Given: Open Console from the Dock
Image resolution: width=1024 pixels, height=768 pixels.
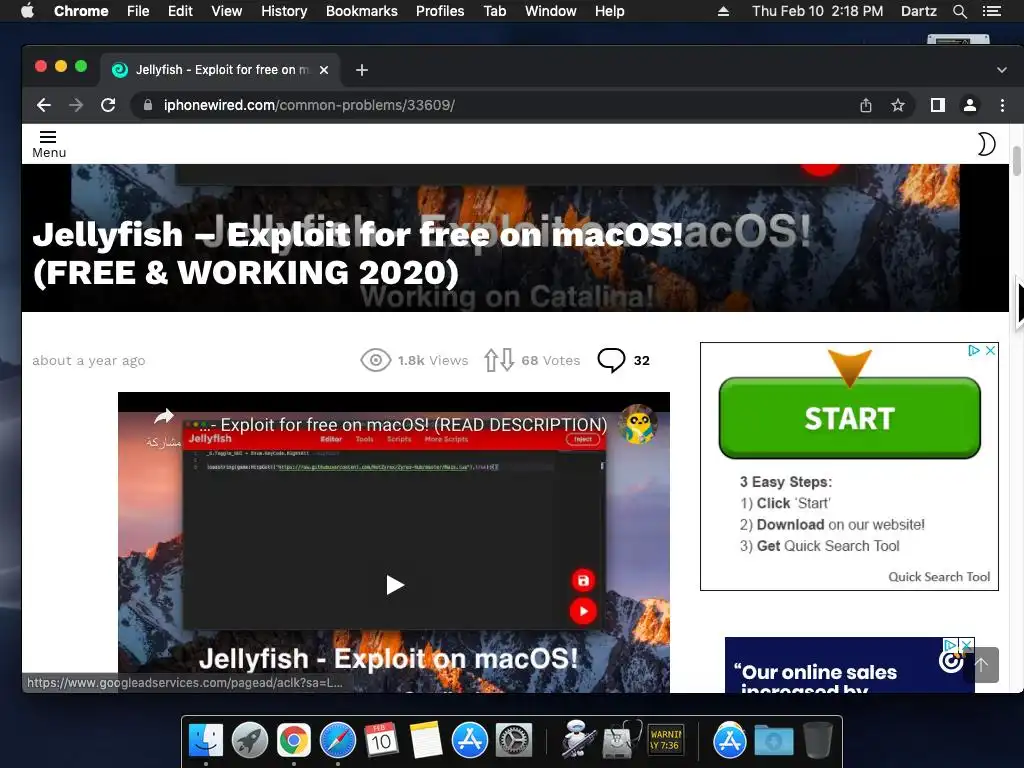Looking at the screenshot, I should coord(665,741).
